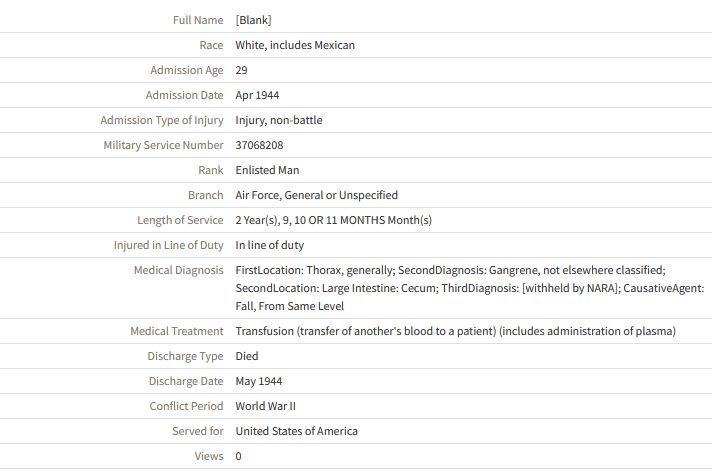Click the Length of Service value text
Image resolution: width=721 pixels, height=470 pixels.
pyautogui.click(x=333, y=220)
